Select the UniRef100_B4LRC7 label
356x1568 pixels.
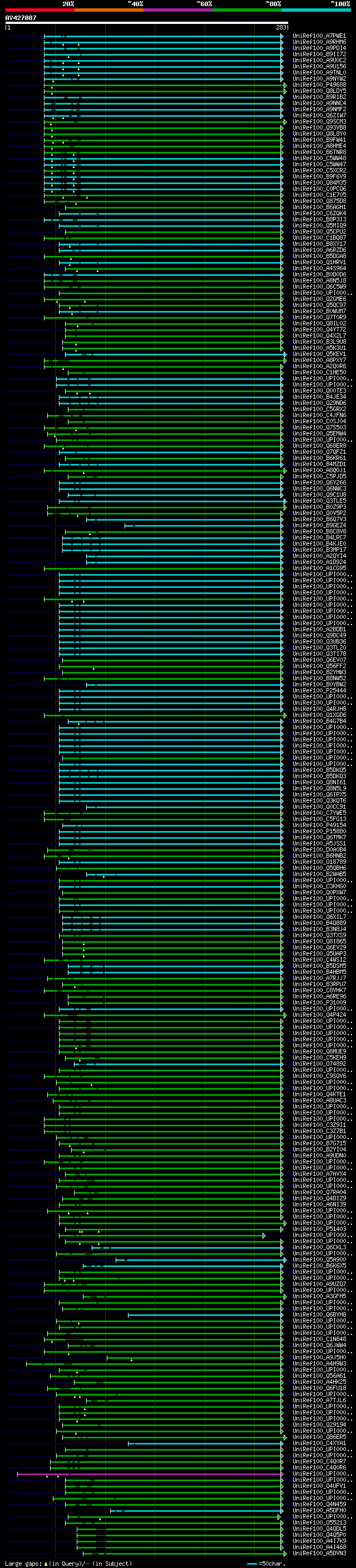point(319,537)
